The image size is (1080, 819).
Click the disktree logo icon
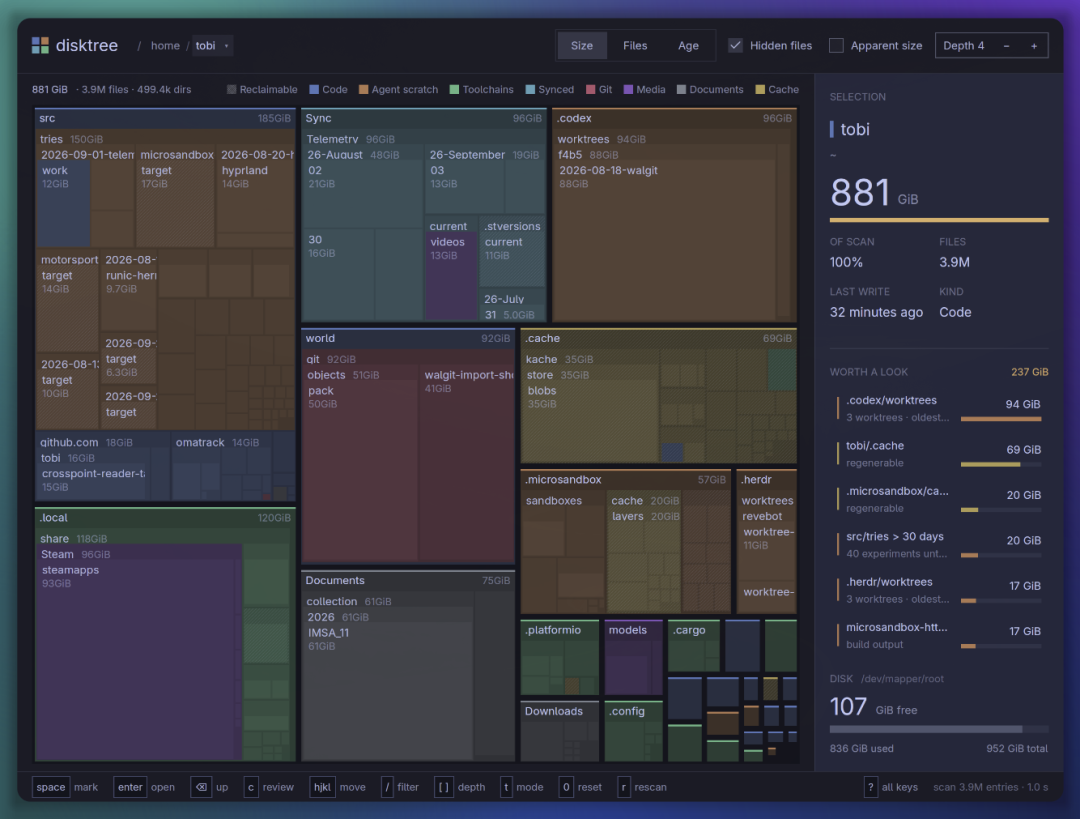coord(40,45)
